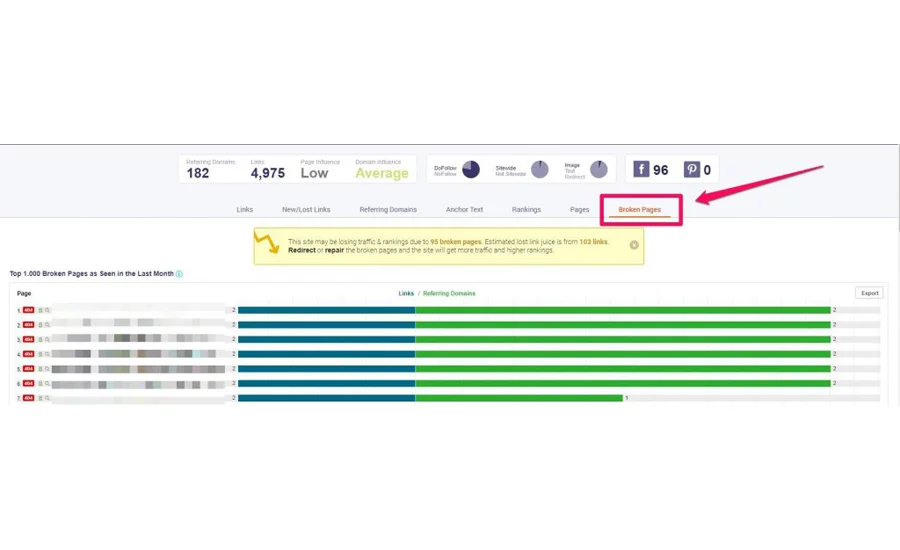Click the Pinterest count 0
Viewport: 900px width, 550px height.
click(707, 171)
